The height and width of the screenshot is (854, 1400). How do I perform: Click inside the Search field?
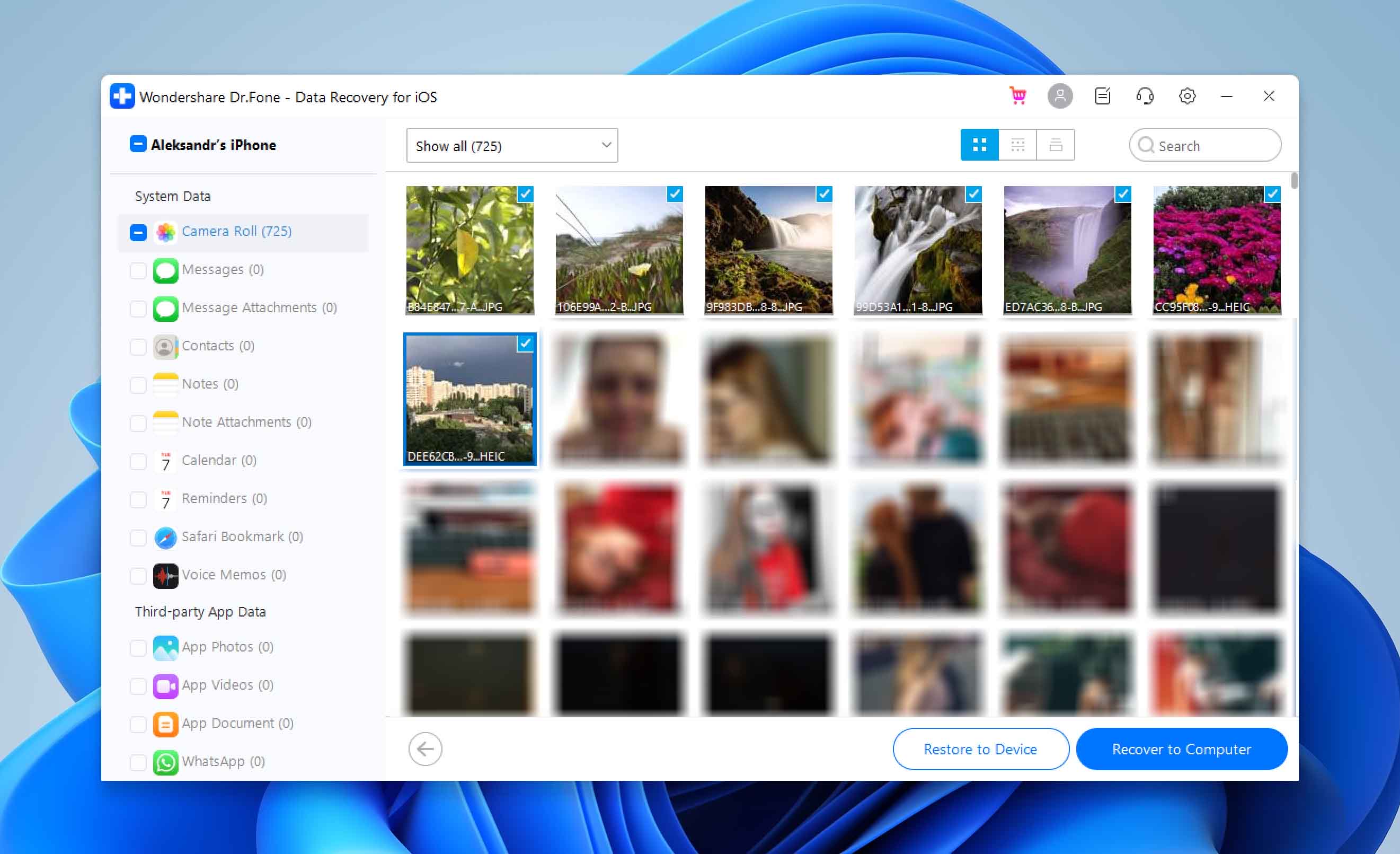(1204, 146)
